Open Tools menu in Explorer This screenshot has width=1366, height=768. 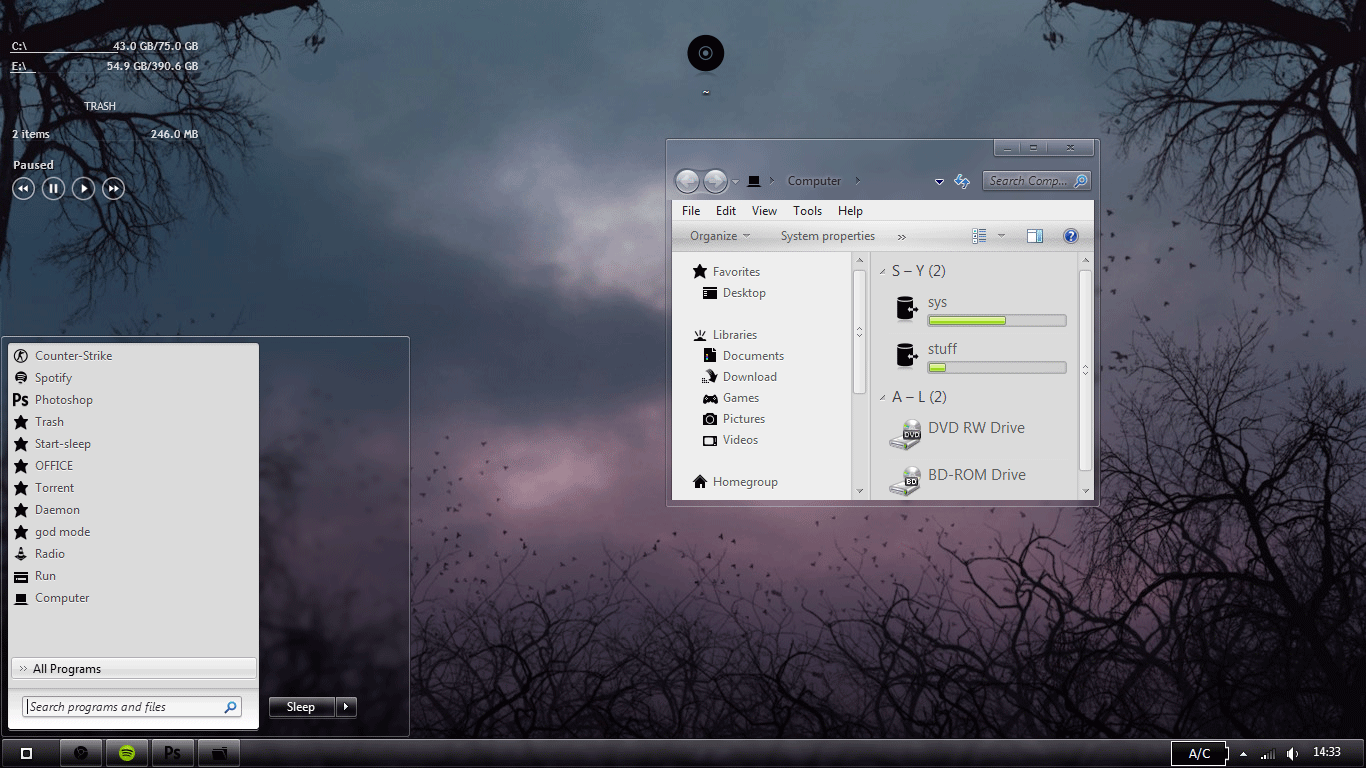pos(808,211)
